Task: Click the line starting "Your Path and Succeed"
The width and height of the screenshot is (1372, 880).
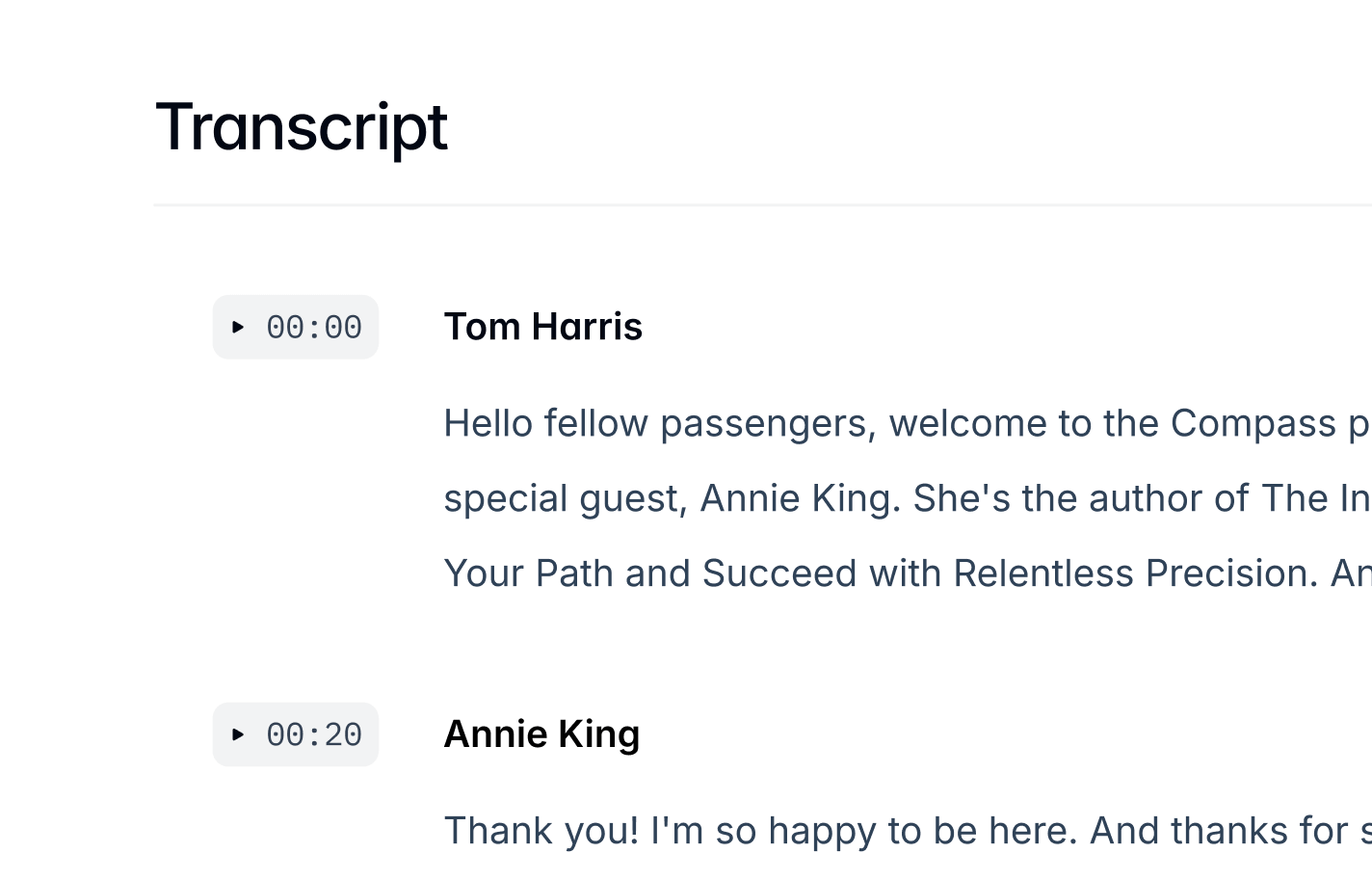Action: (908, 573)
